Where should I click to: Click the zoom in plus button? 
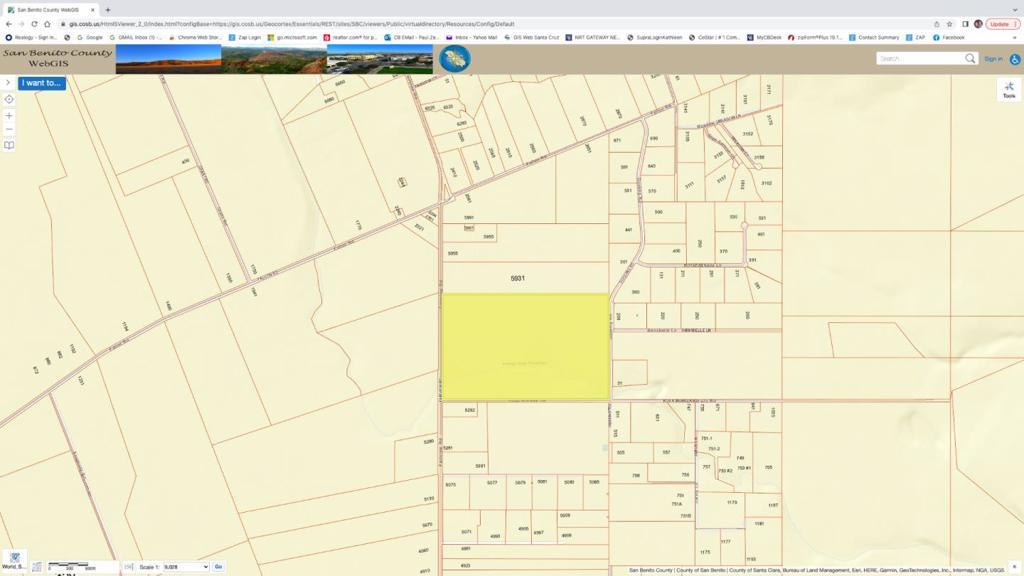[9, 115]
